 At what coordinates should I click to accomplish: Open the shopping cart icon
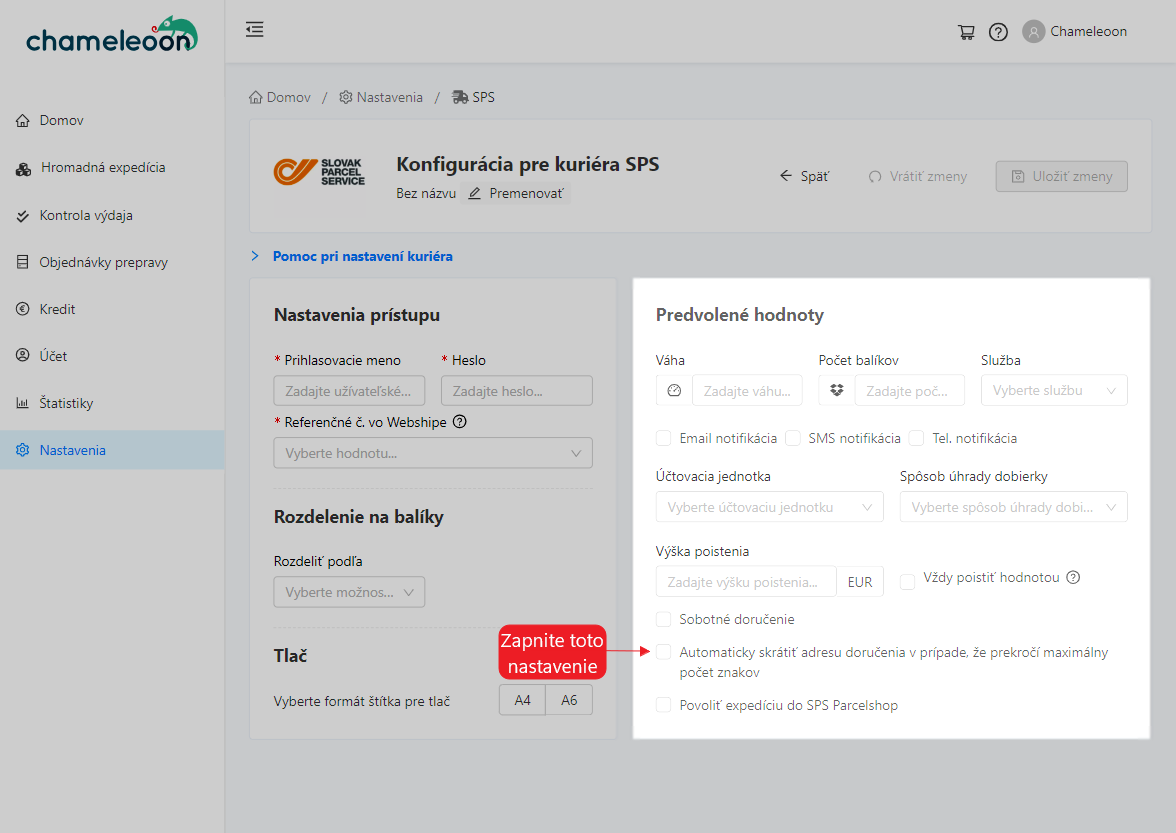pos(966,32)
